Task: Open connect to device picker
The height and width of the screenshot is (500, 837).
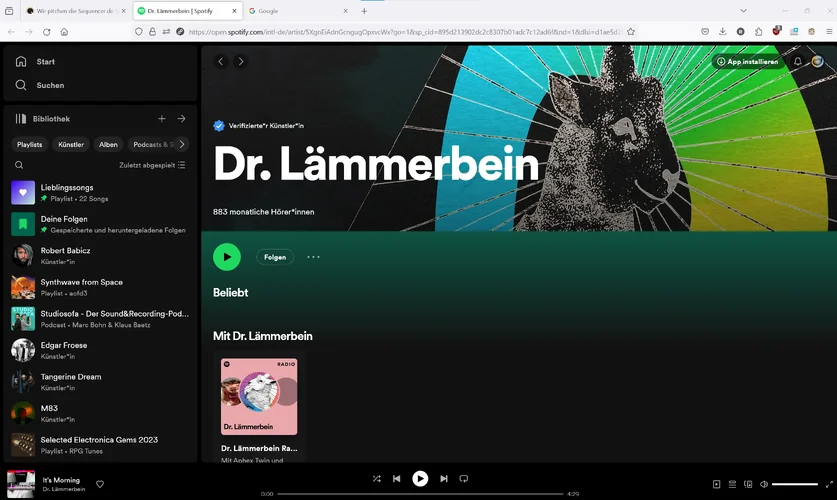Action: (x=748, y=484)
